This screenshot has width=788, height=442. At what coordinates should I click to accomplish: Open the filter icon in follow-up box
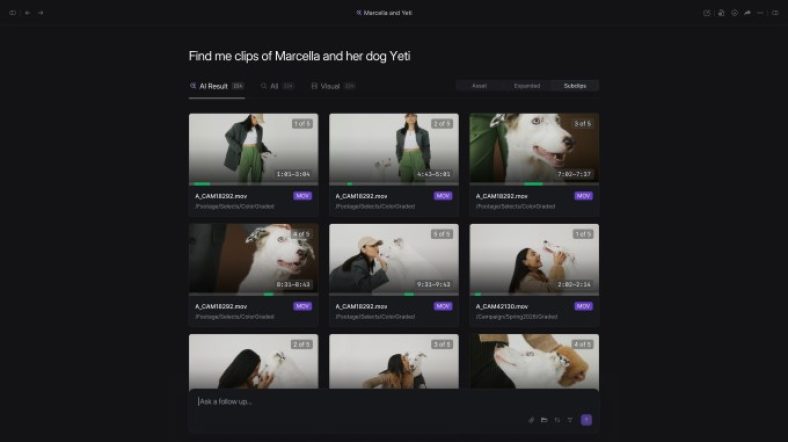570,420
